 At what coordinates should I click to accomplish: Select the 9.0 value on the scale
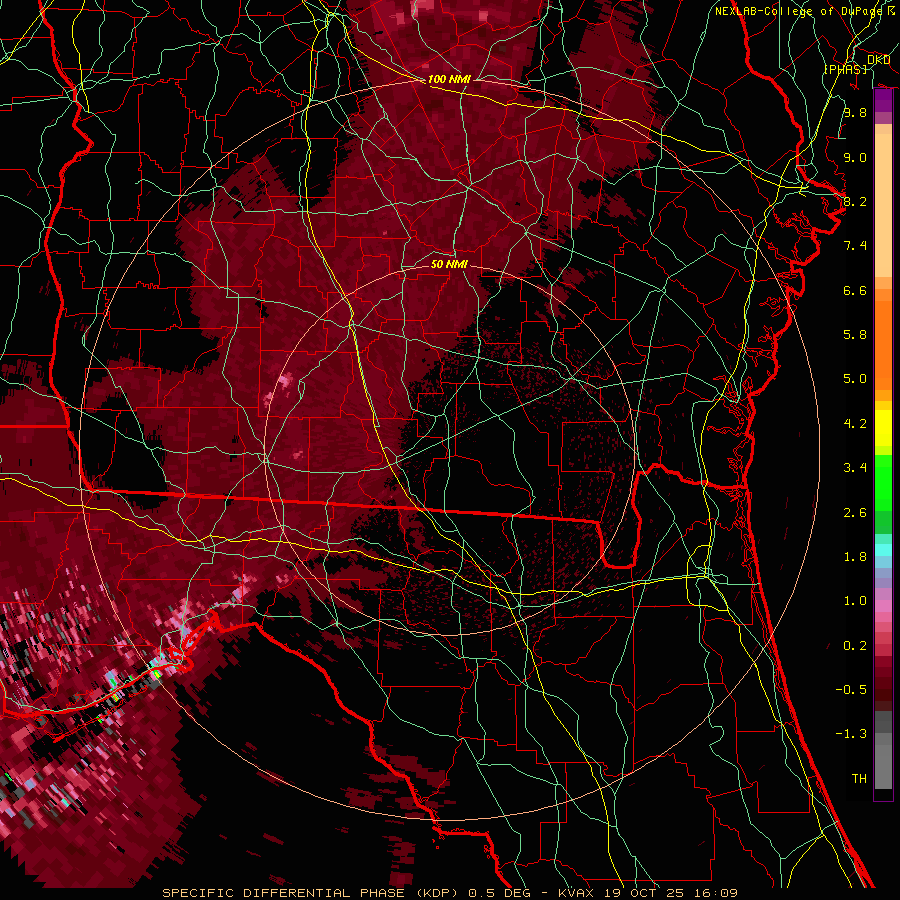point(855,157)
